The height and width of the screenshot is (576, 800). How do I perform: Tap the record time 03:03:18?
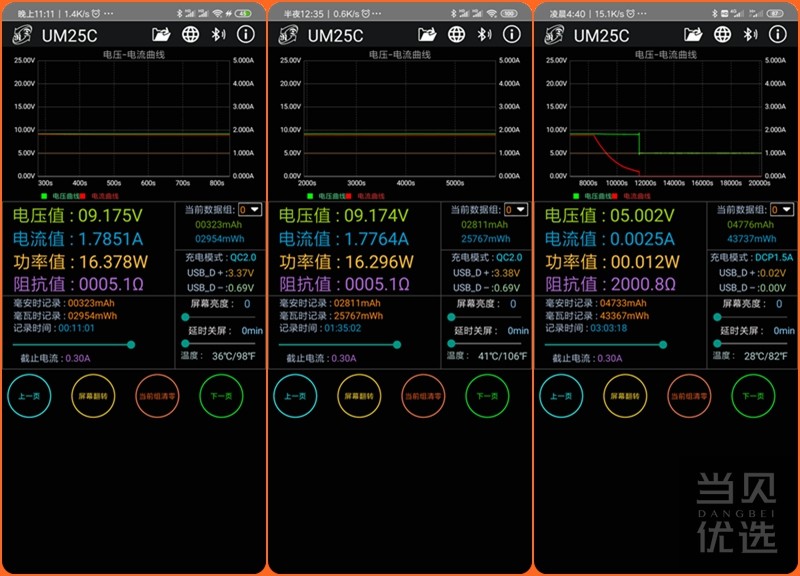(609, 328)
